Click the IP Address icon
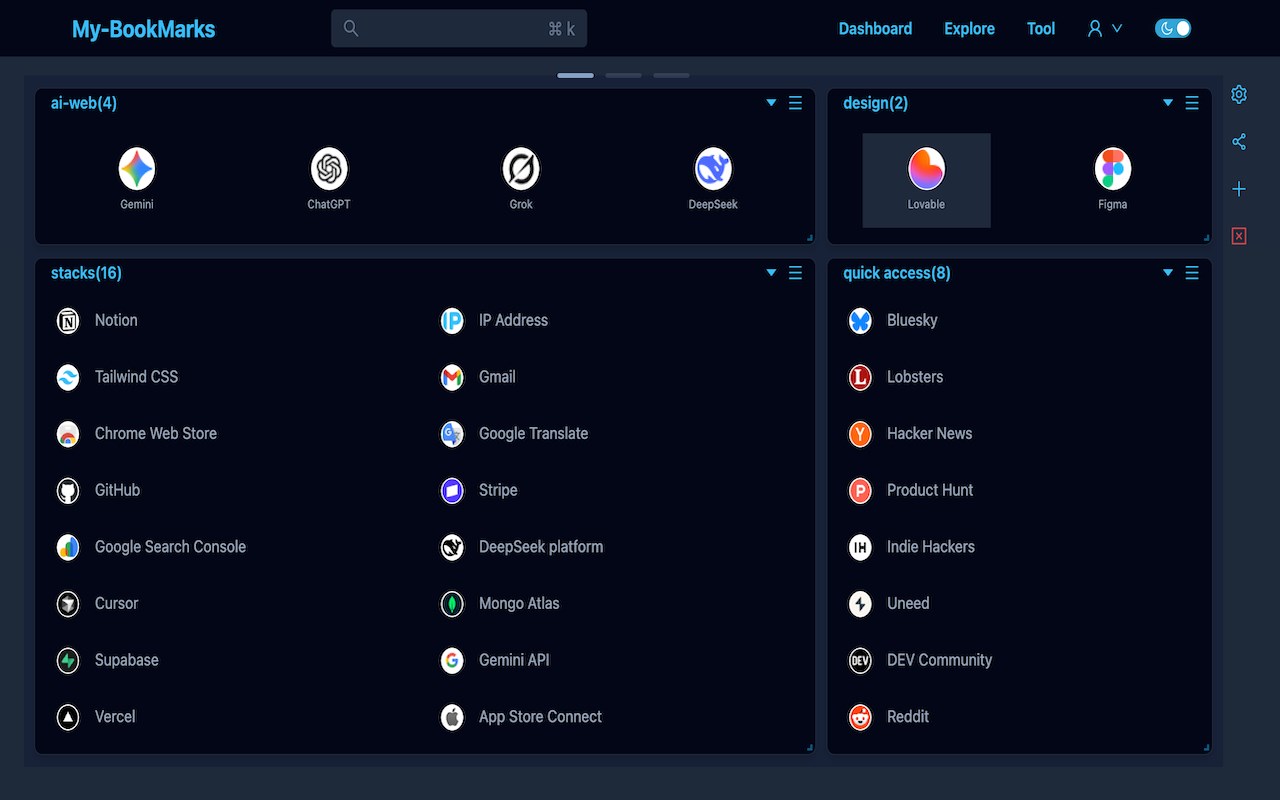 [x=452, y=321]
